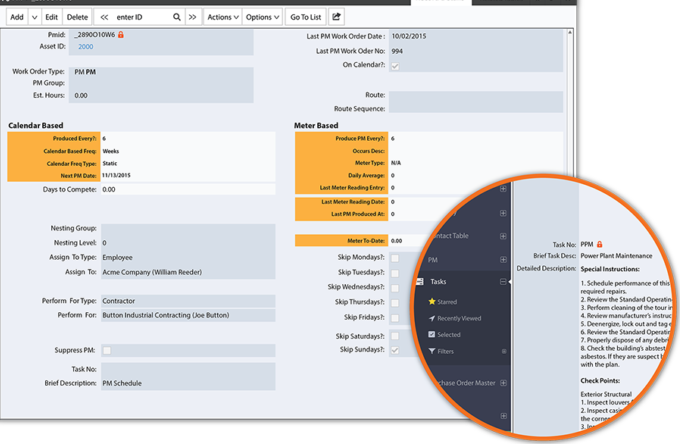
Task: Click the Recently Viewed arrow icon
Action: click(x=432, y=318)
